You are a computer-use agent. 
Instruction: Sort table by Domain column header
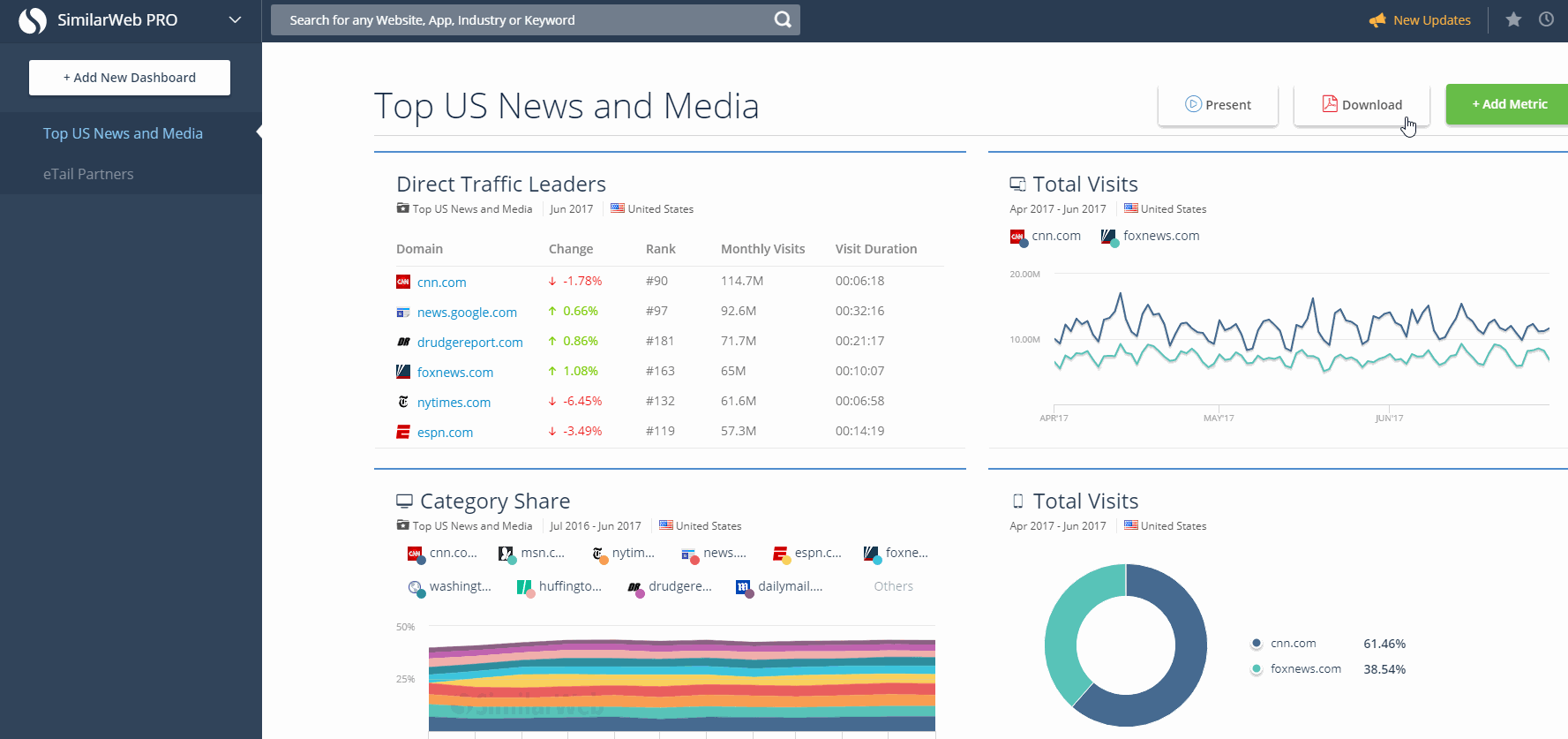419,249
